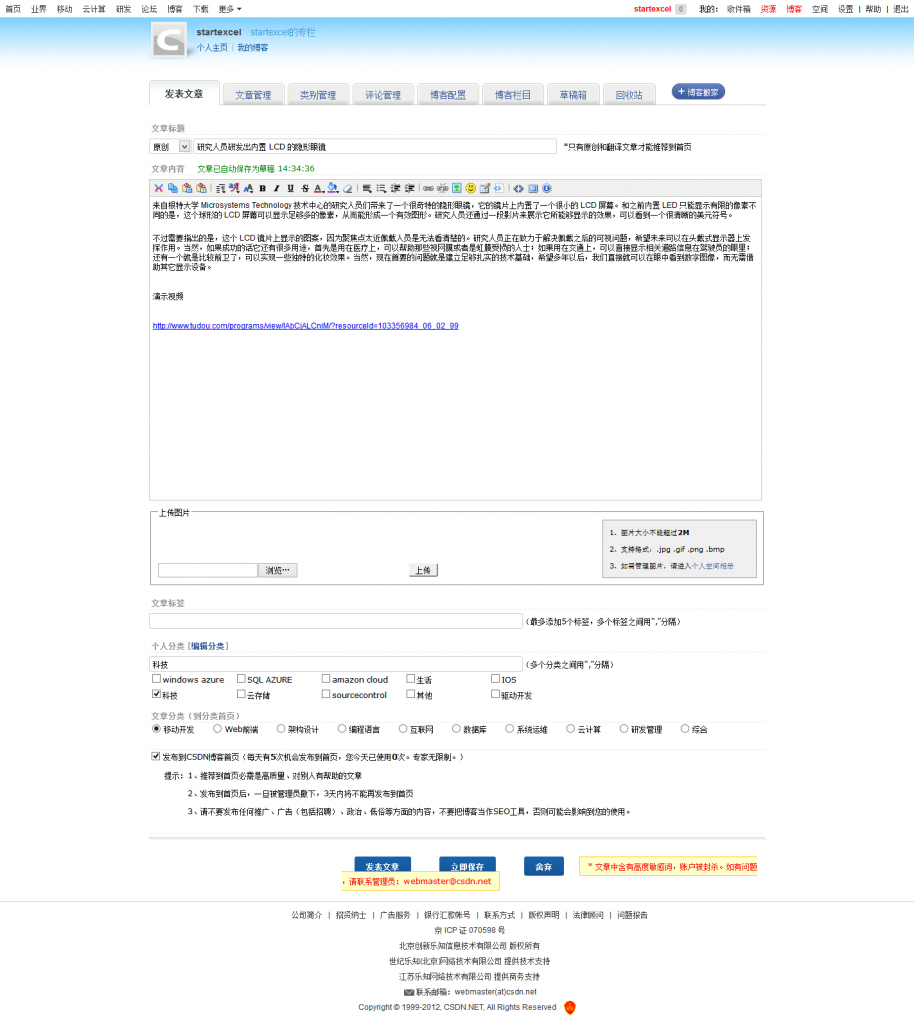The image size is (914, 1024).
Task: Check the SQL AZURE category
Action: tap(241, 679)
